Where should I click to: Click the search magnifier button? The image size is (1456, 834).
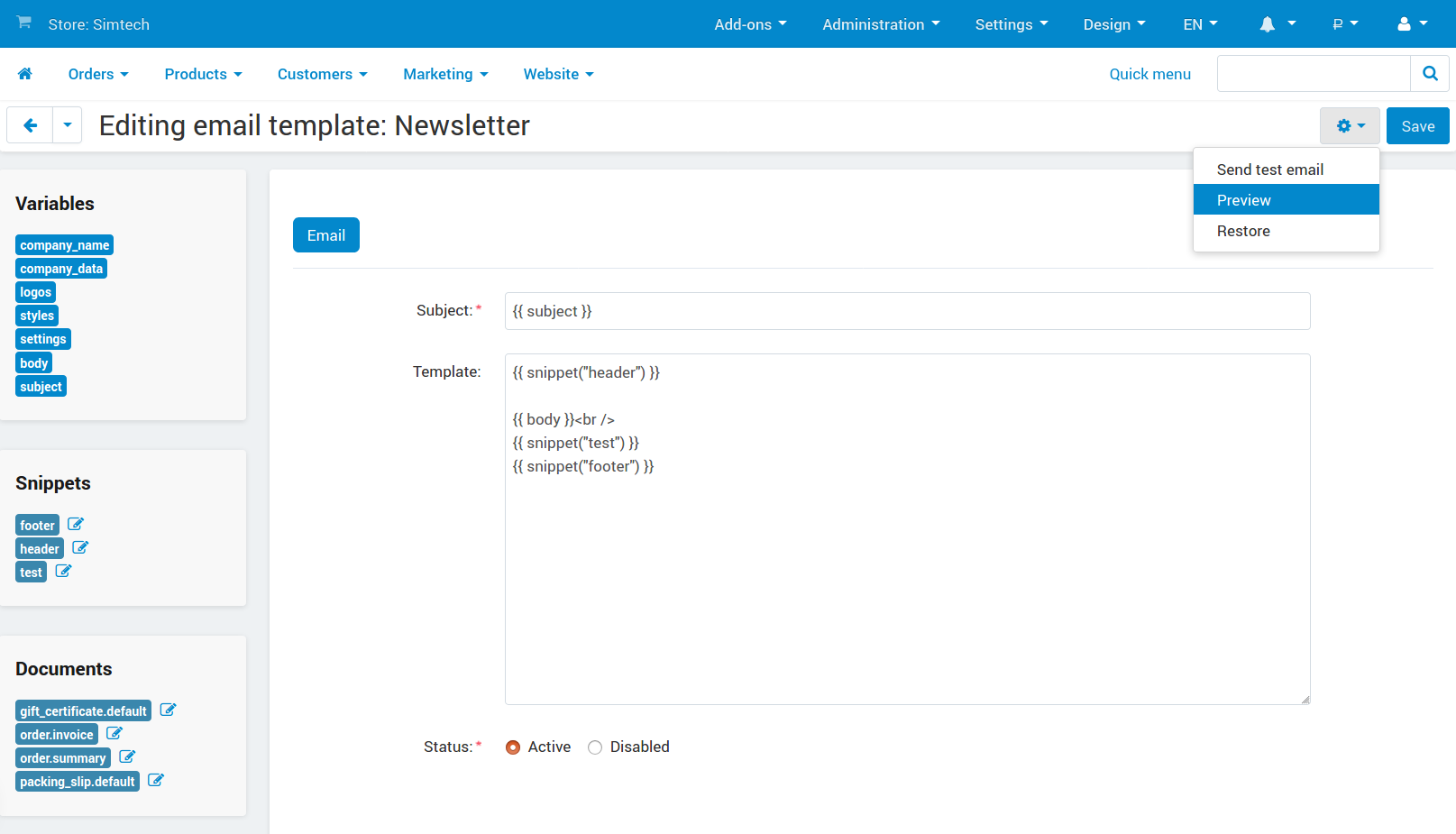coord(1430,74)
